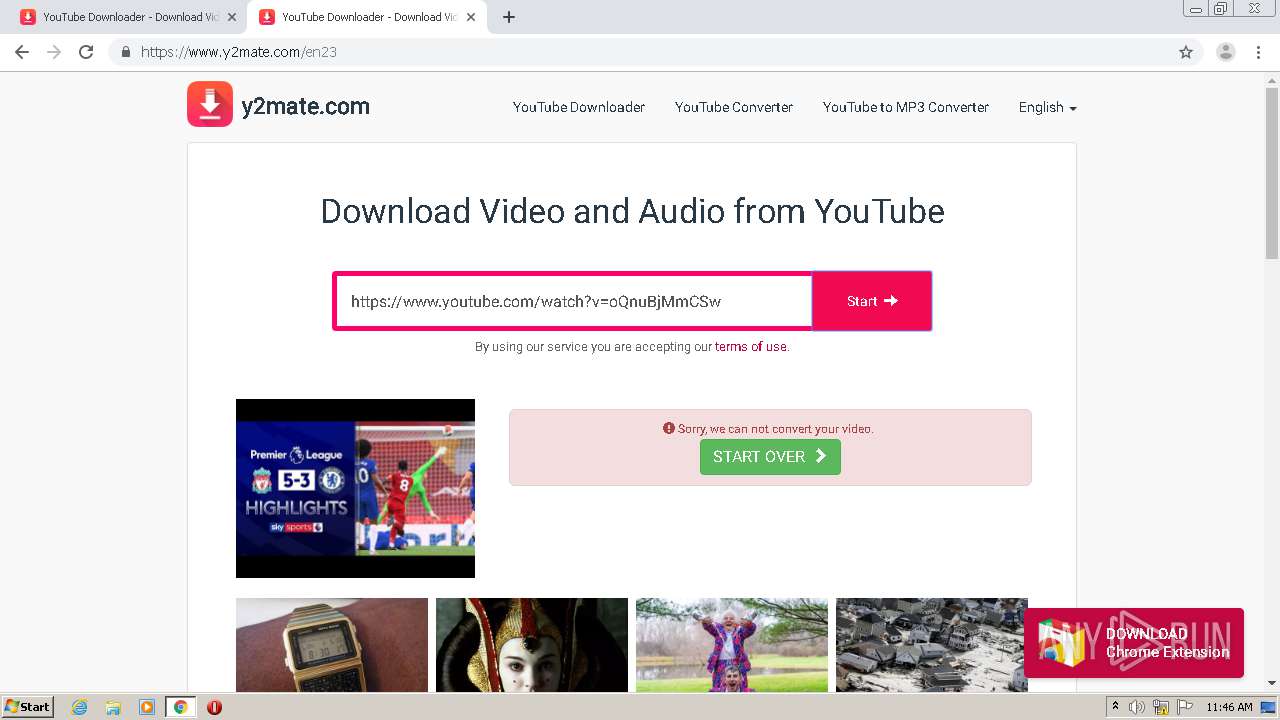This screenshot has height=720, width=1280.
Task: Click the browser address bar URL
Action: coord(239,52)
